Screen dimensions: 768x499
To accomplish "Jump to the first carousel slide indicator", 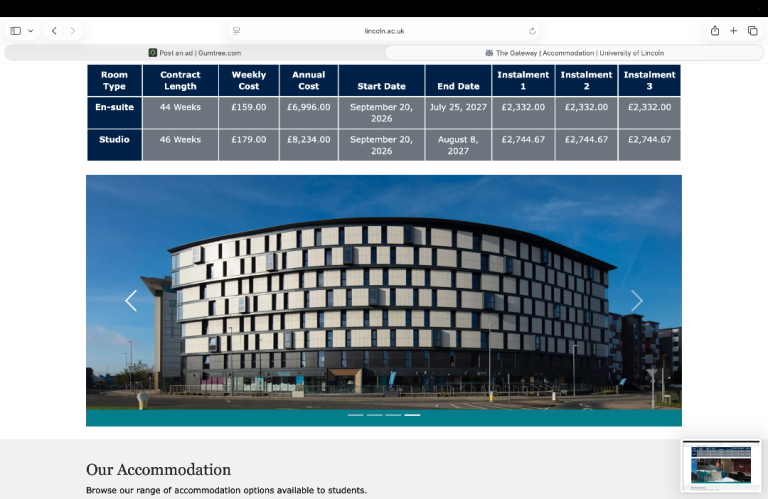I will click(x=356, y=415).
